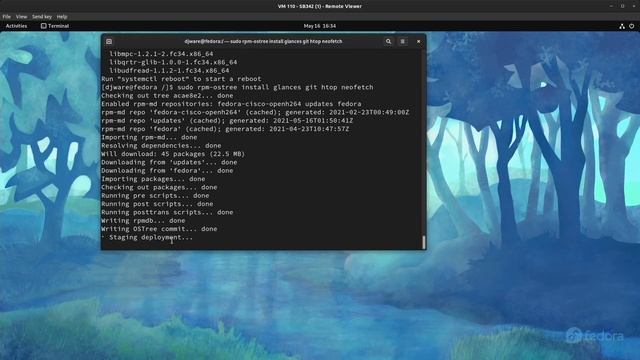Image resolution: width=640 pixels, height=360 pixels.
Task: Open the Remote Viewer File menu
Action: point(7,17)
